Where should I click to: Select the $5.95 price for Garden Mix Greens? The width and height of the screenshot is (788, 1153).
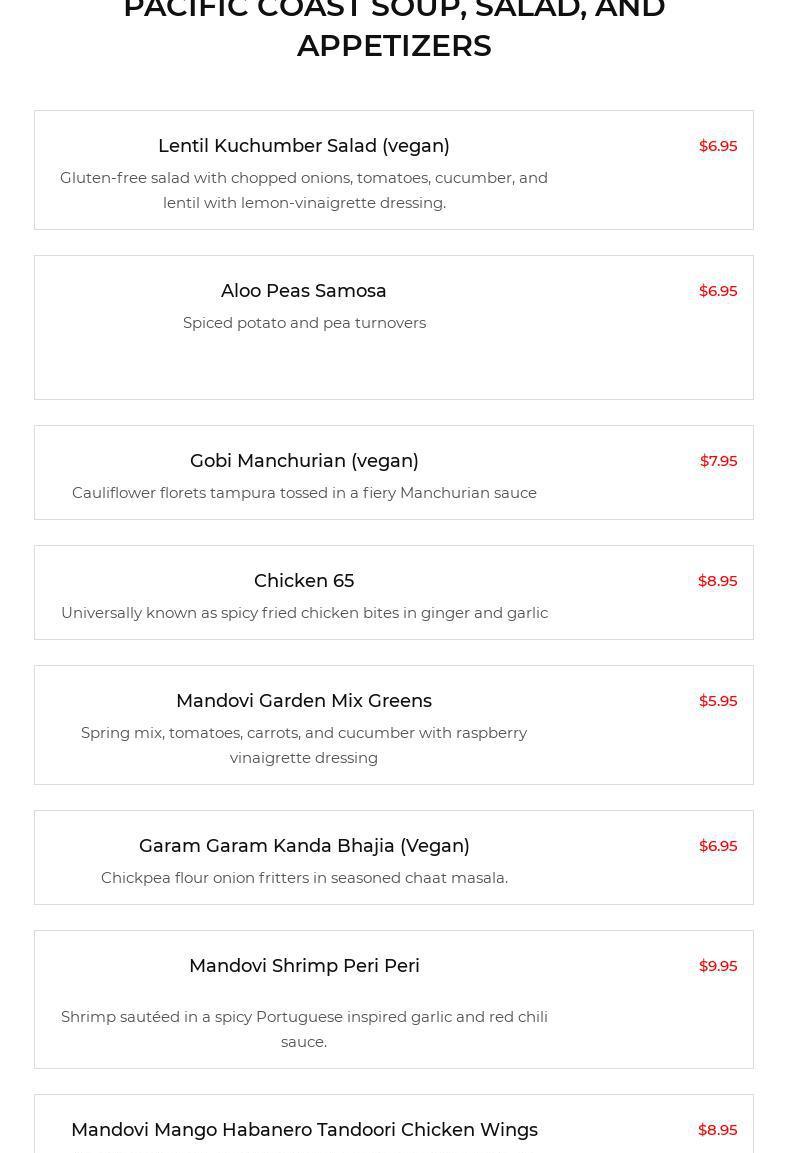pos(718,701)
